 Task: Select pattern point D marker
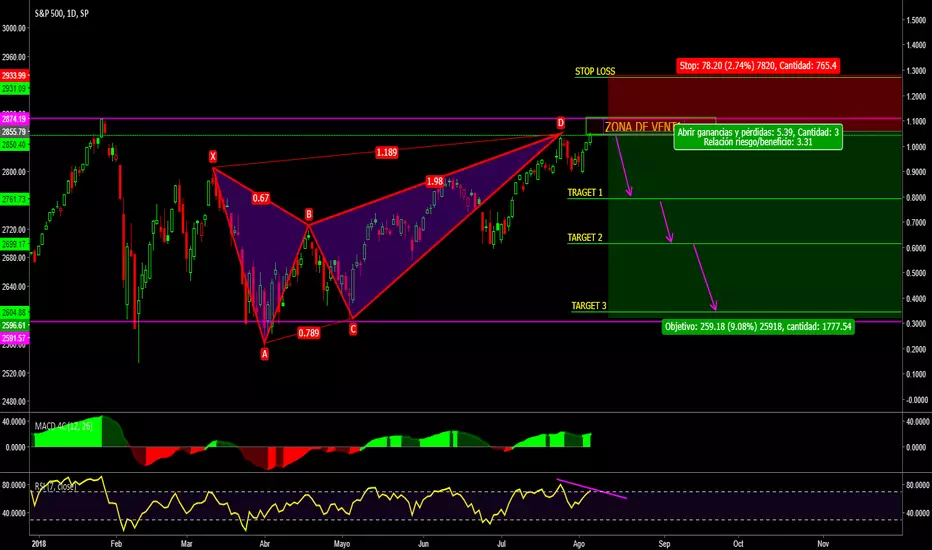pyautogui.click(x=561, y=123)
